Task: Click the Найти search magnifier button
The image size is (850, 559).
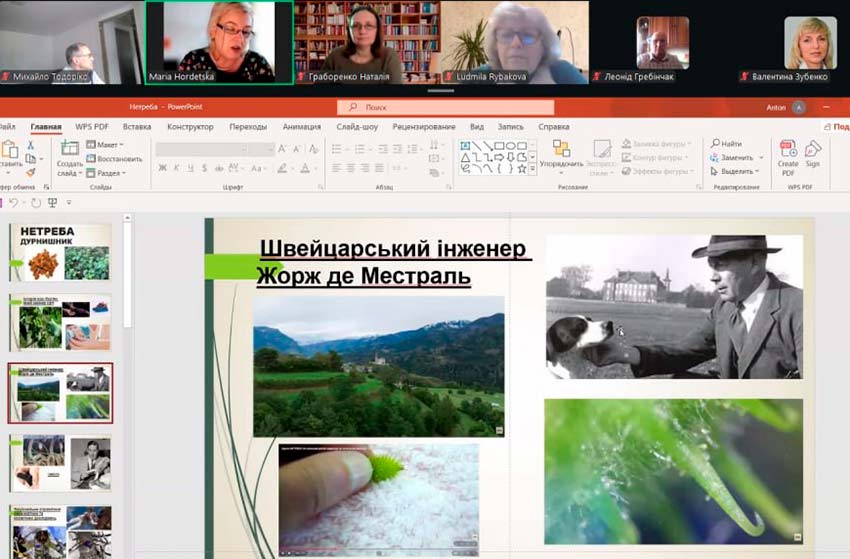Action: point(726,144)
